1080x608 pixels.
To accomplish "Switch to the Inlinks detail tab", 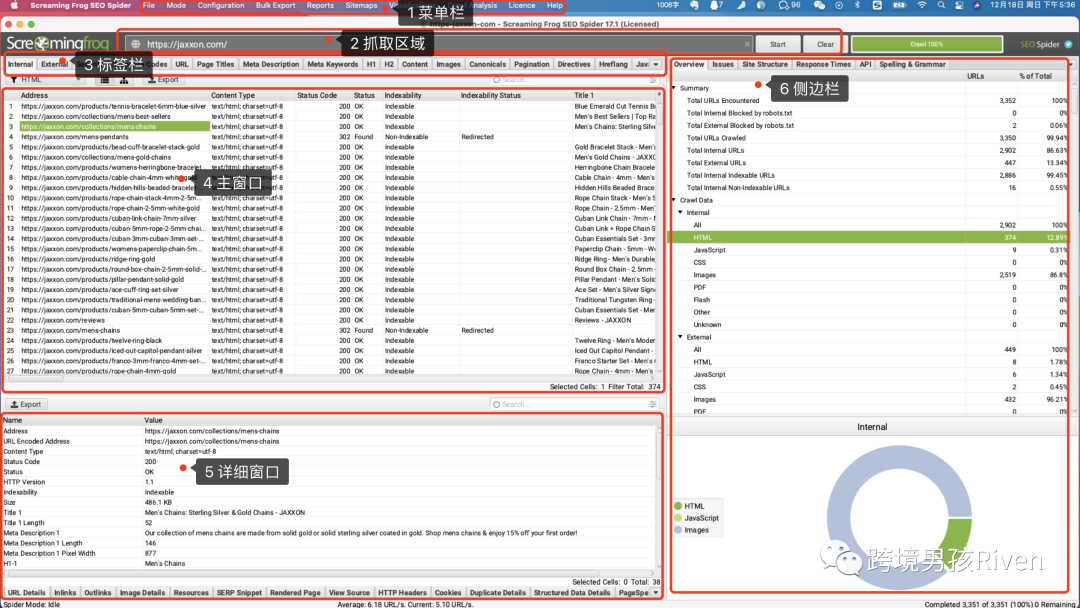I will (65, 592).
